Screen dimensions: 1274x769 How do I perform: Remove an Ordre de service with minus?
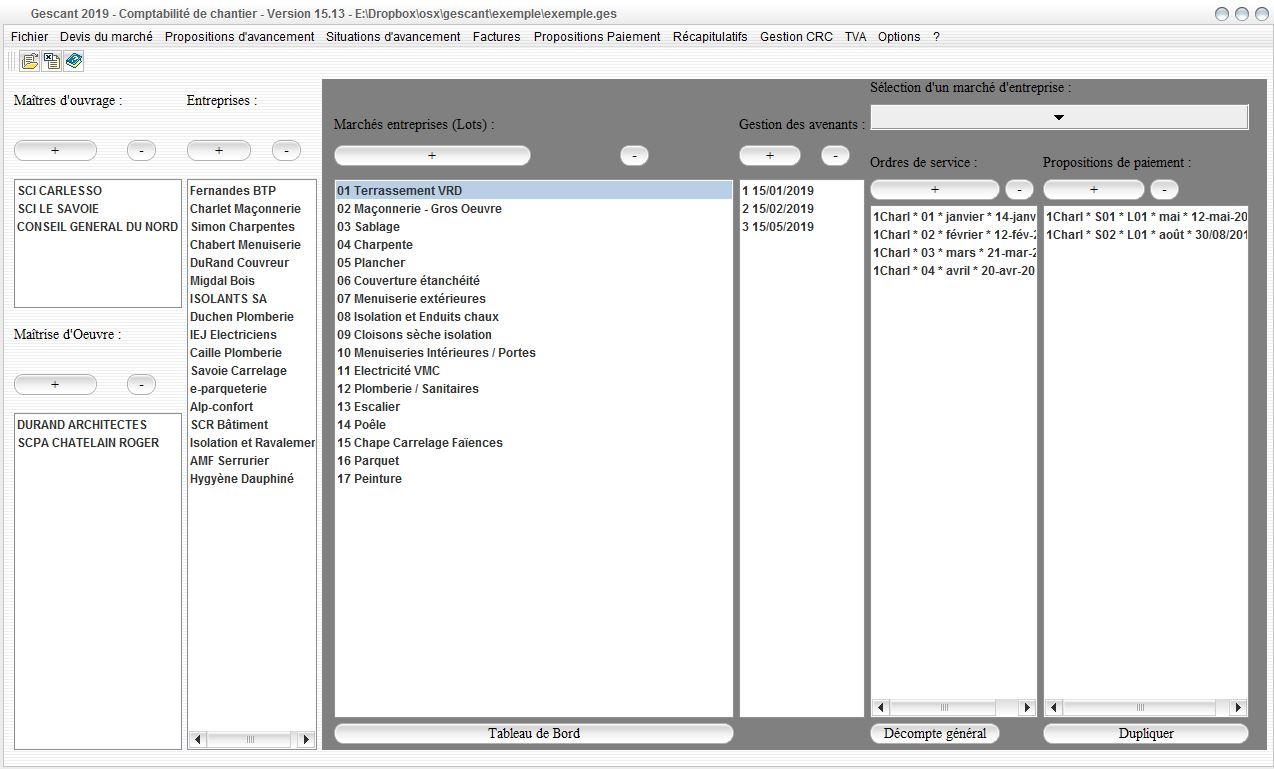tap(1019, 189)
